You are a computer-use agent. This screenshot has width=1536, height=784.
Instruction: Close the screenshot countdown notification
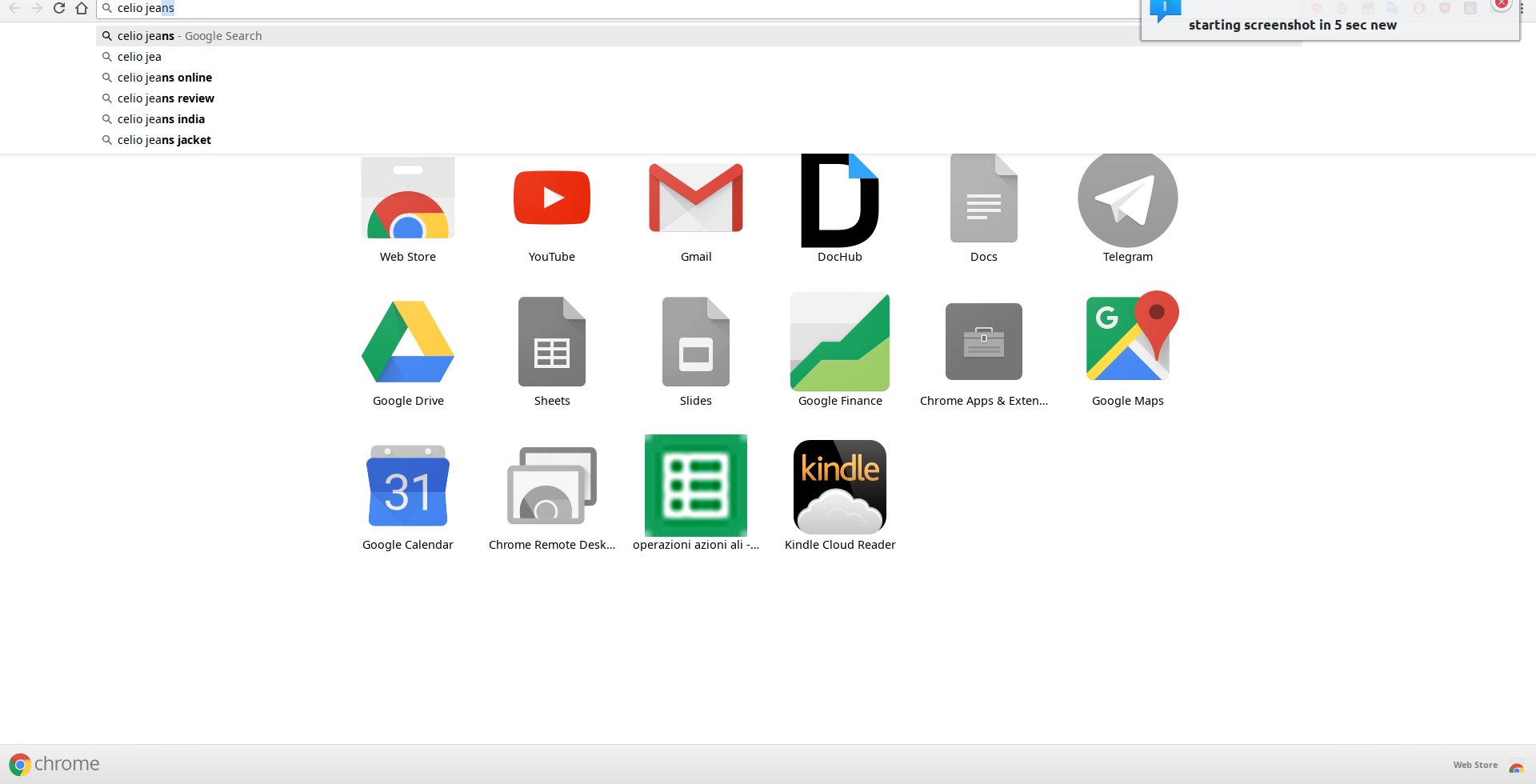[x=1502, y=4]
